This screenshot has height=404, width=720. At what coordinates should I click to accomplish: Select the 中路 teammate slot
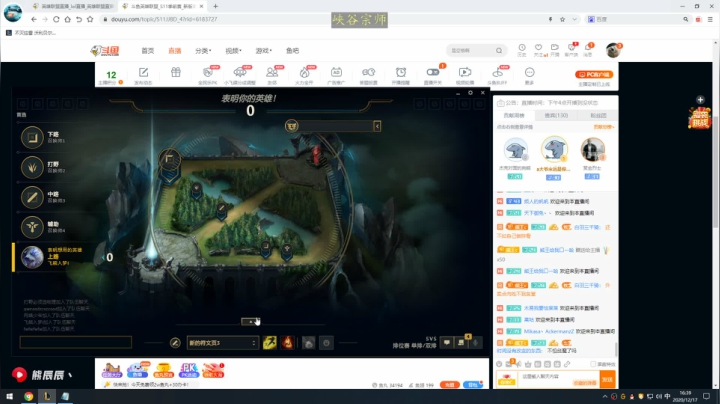[51, 197]
